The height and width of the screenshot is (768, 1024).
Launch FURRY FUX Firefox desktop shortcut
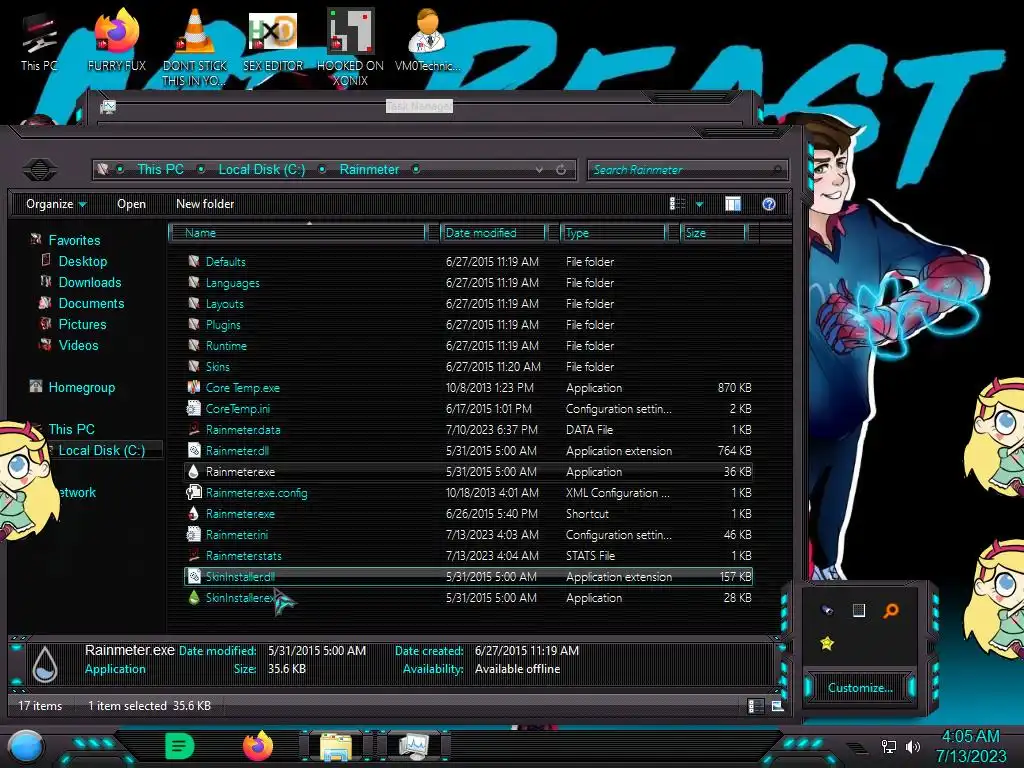tap(117, 40)
